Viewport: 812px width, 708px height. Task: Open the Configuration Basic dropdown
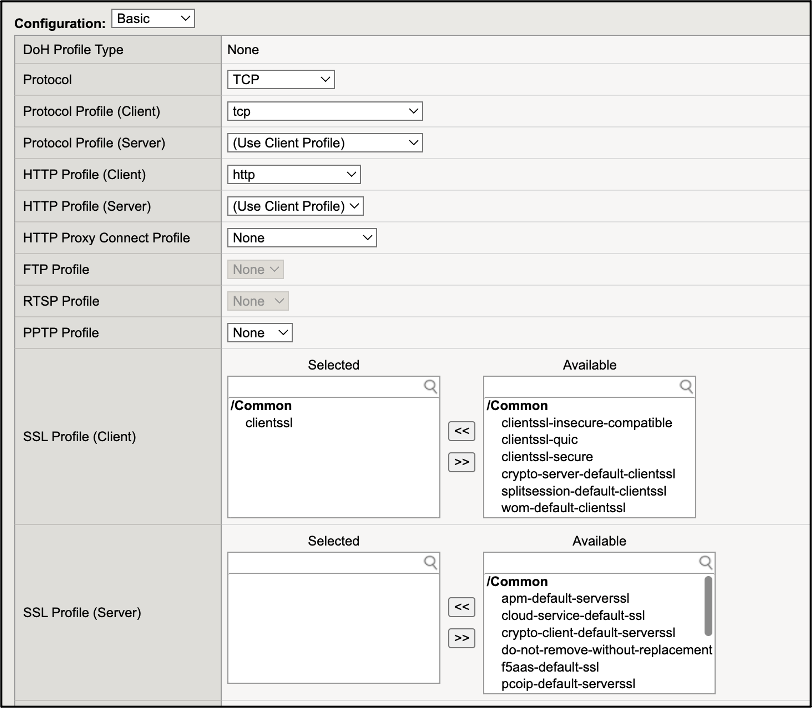click(153, 19)
